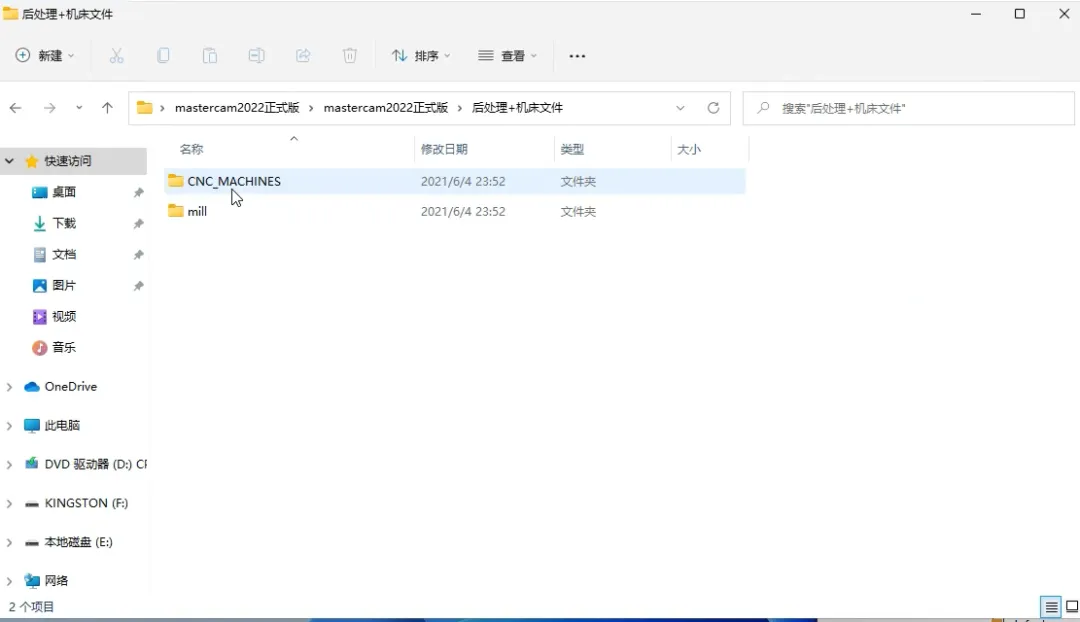Click the modified date of mill folder
The height and width of the screenshot is (622, 1080).
click(x=463, y=211)
